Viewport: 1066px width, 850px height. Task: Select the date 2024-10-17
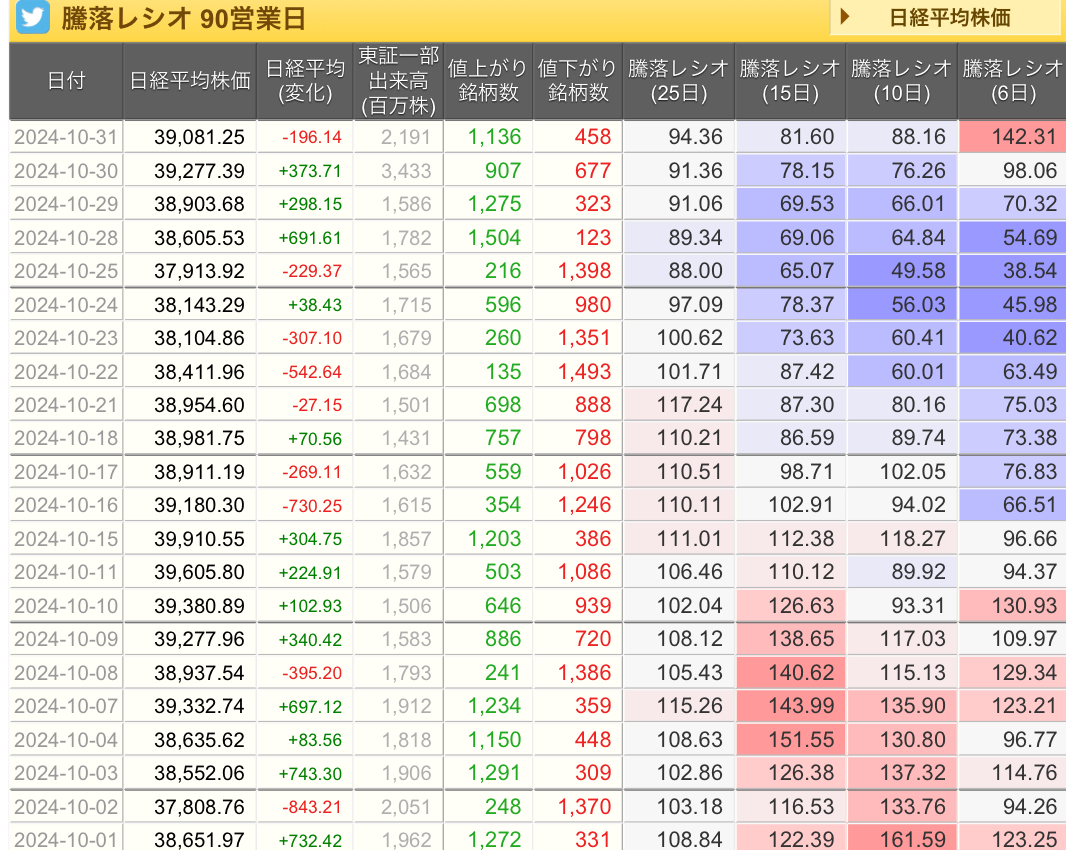66,472
